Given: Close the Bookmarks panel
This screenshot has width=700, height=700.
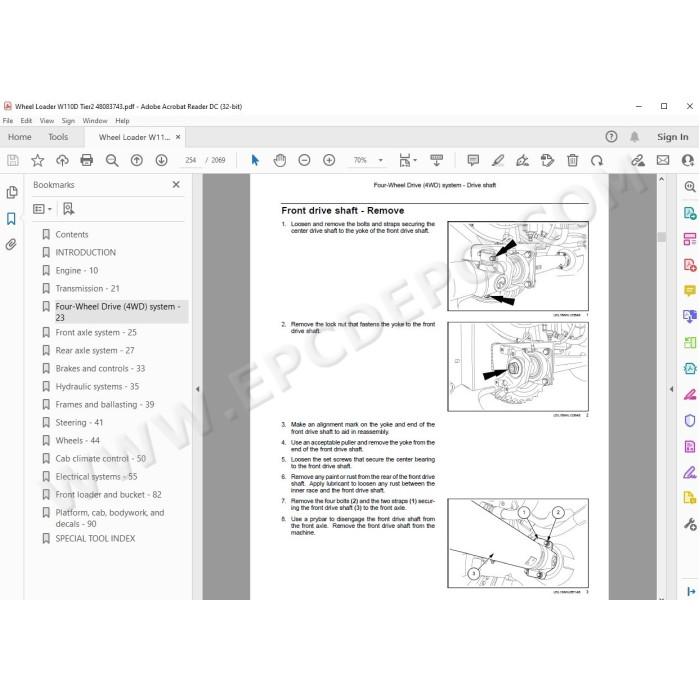Looking at the screenshot, I should [x=176, y=184].
